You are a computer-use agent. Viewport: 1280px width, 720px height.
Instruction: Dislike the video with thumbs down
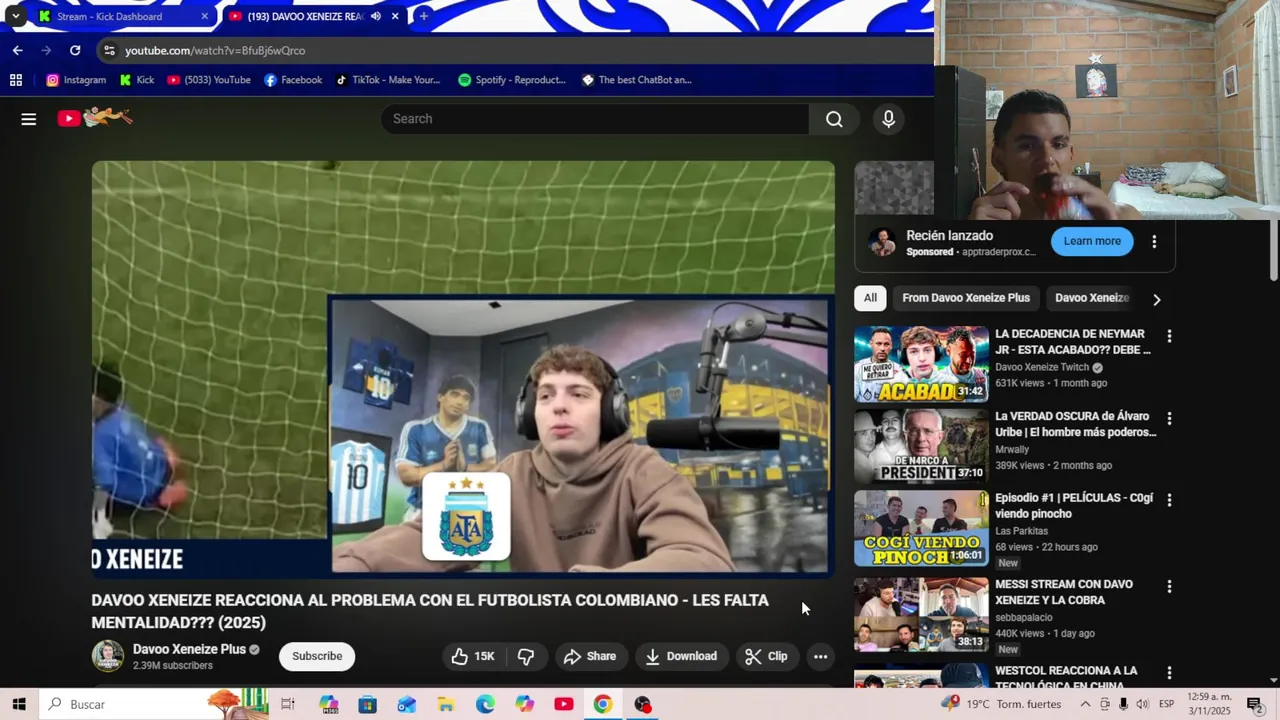pyautogui.click(x=525, y=656)
